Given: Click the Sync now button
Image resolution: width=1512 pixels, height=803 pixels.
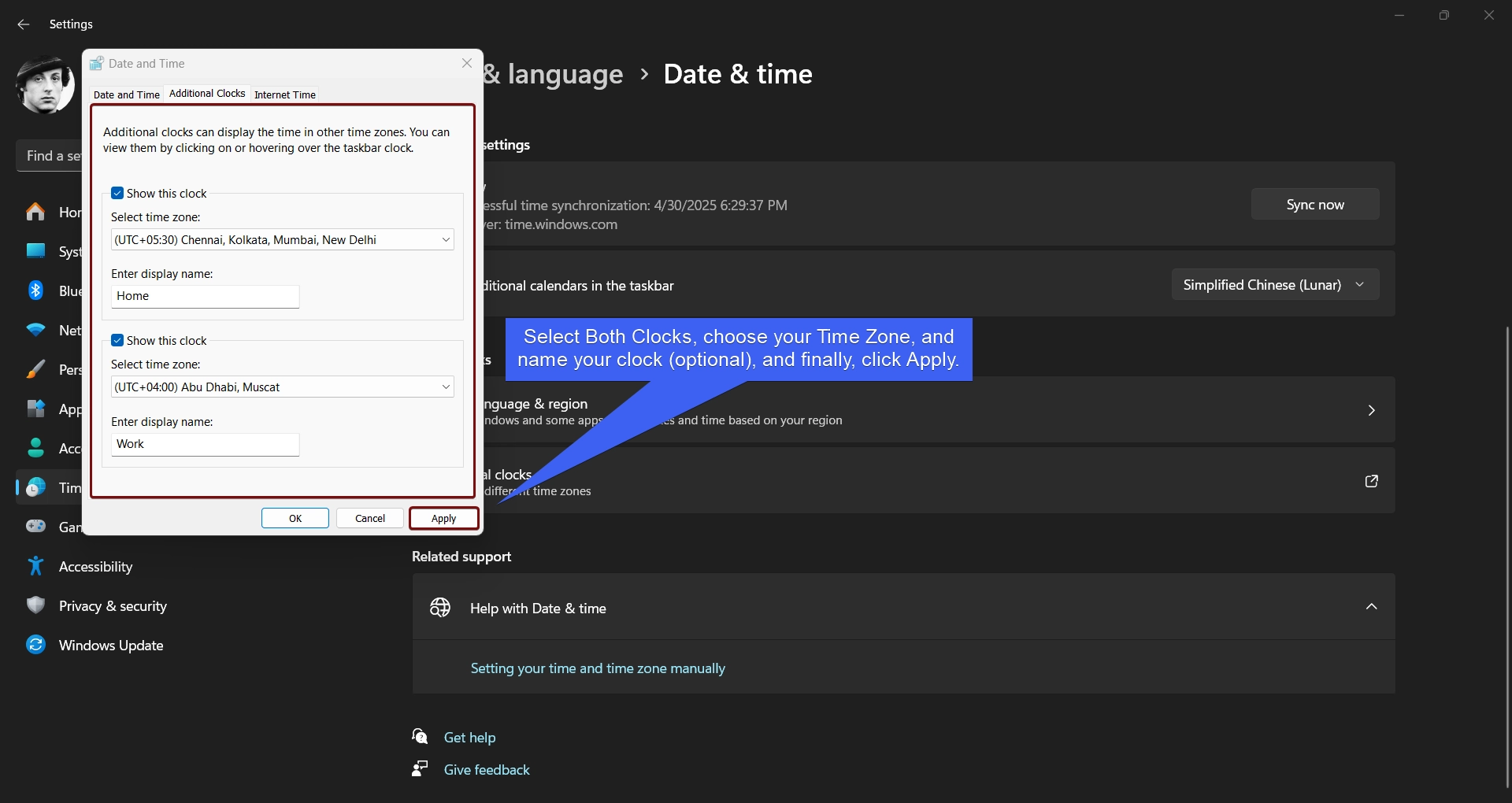Looking at the screenshot, I should click(x=1314, y=204).
